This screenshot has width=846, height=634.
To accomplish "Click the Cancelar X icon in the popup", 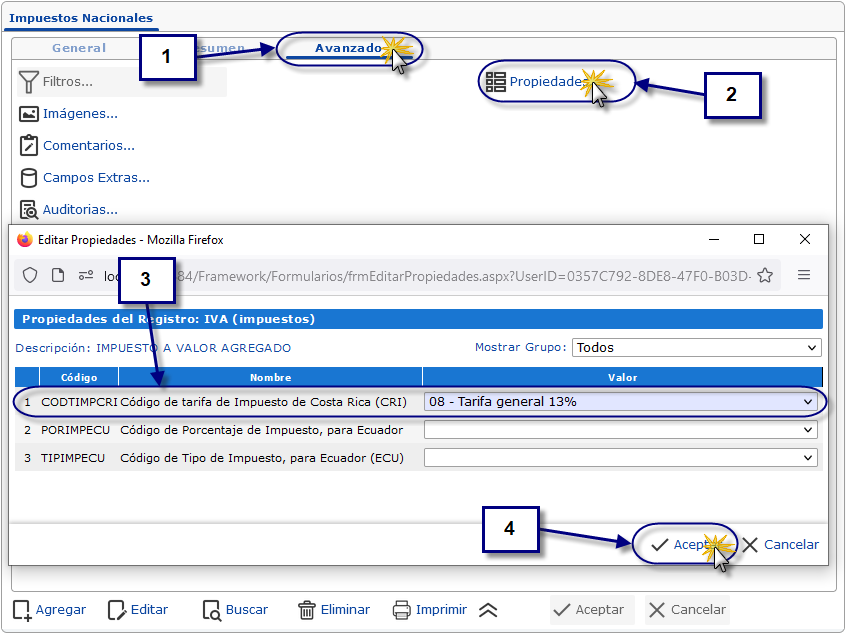I will tap(750, 545).
